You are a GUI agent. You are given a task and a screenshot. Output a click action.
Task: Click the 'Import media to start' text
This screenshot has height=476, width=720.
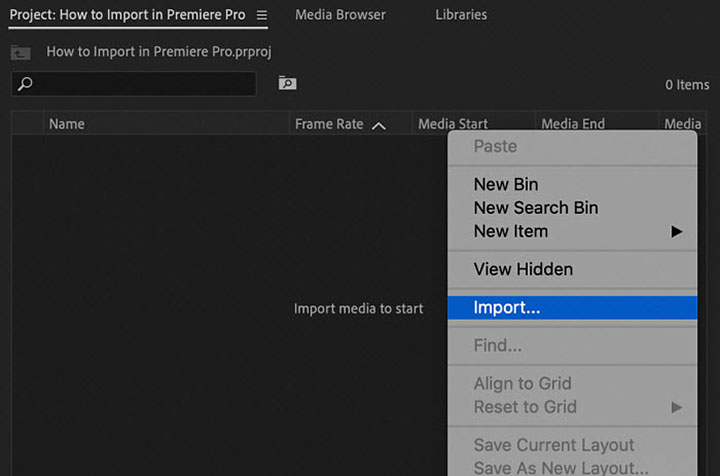point(358,309)
